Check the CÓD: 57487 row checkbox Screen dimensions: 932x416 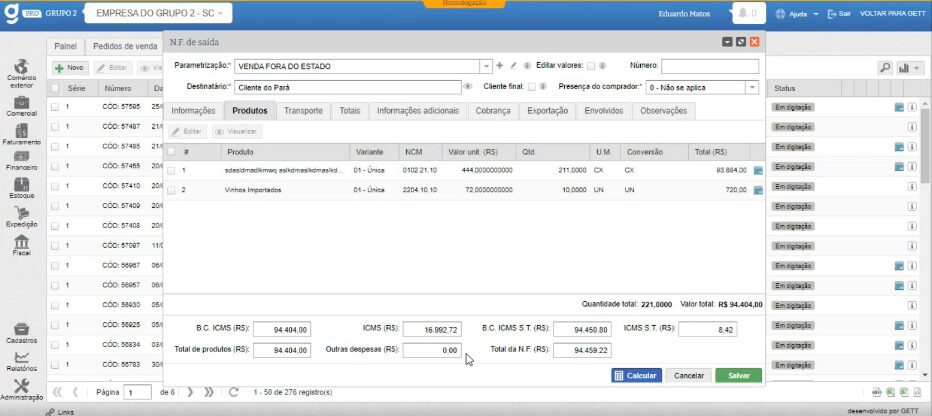55,127
